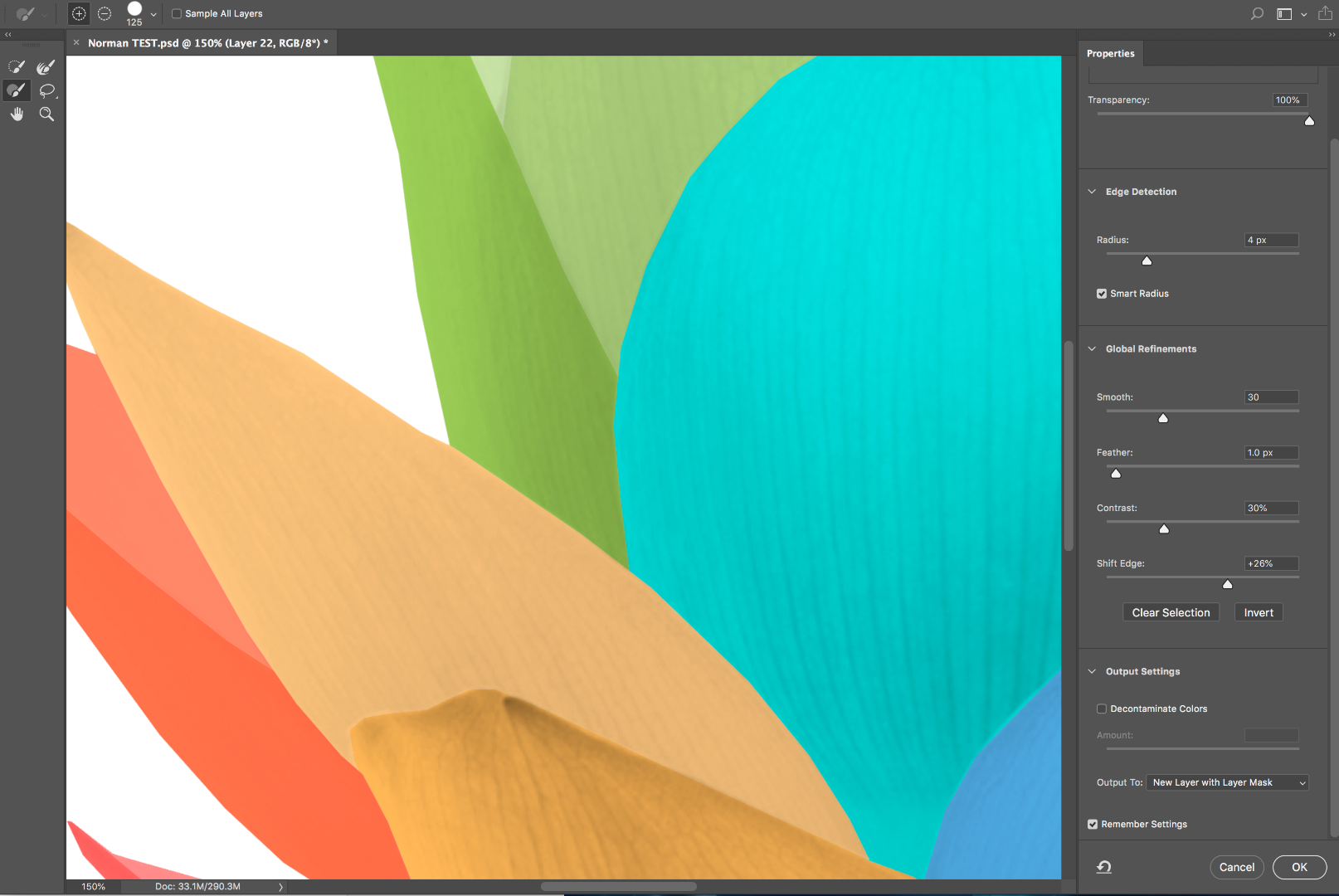Select the Refine Edge Brush tool
The image size is (1339, 896).
[x=46, y=67]
